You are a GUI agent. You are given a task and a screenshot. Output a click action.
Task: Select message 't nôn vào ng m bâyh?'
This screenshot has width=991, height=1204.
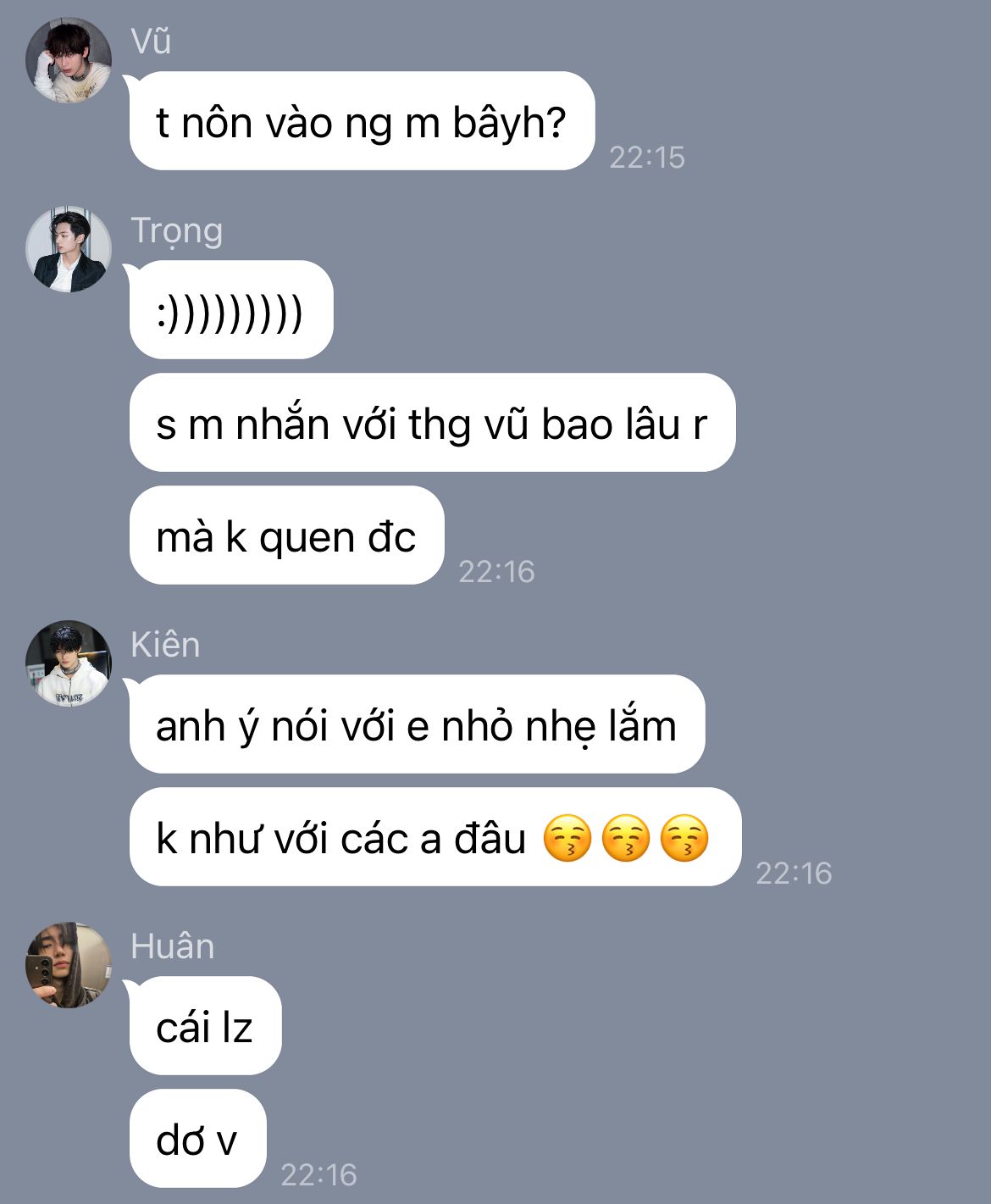(x=362, y=121)
